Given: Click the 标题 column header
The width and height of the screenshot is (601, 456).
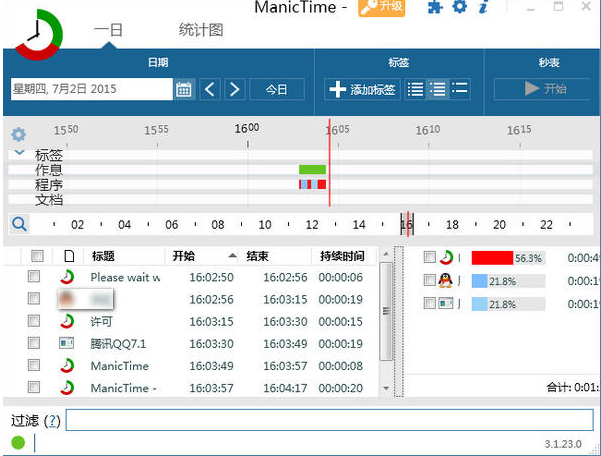Looking at the screenshot, I should pyautogui.click(x=103, y=256).
